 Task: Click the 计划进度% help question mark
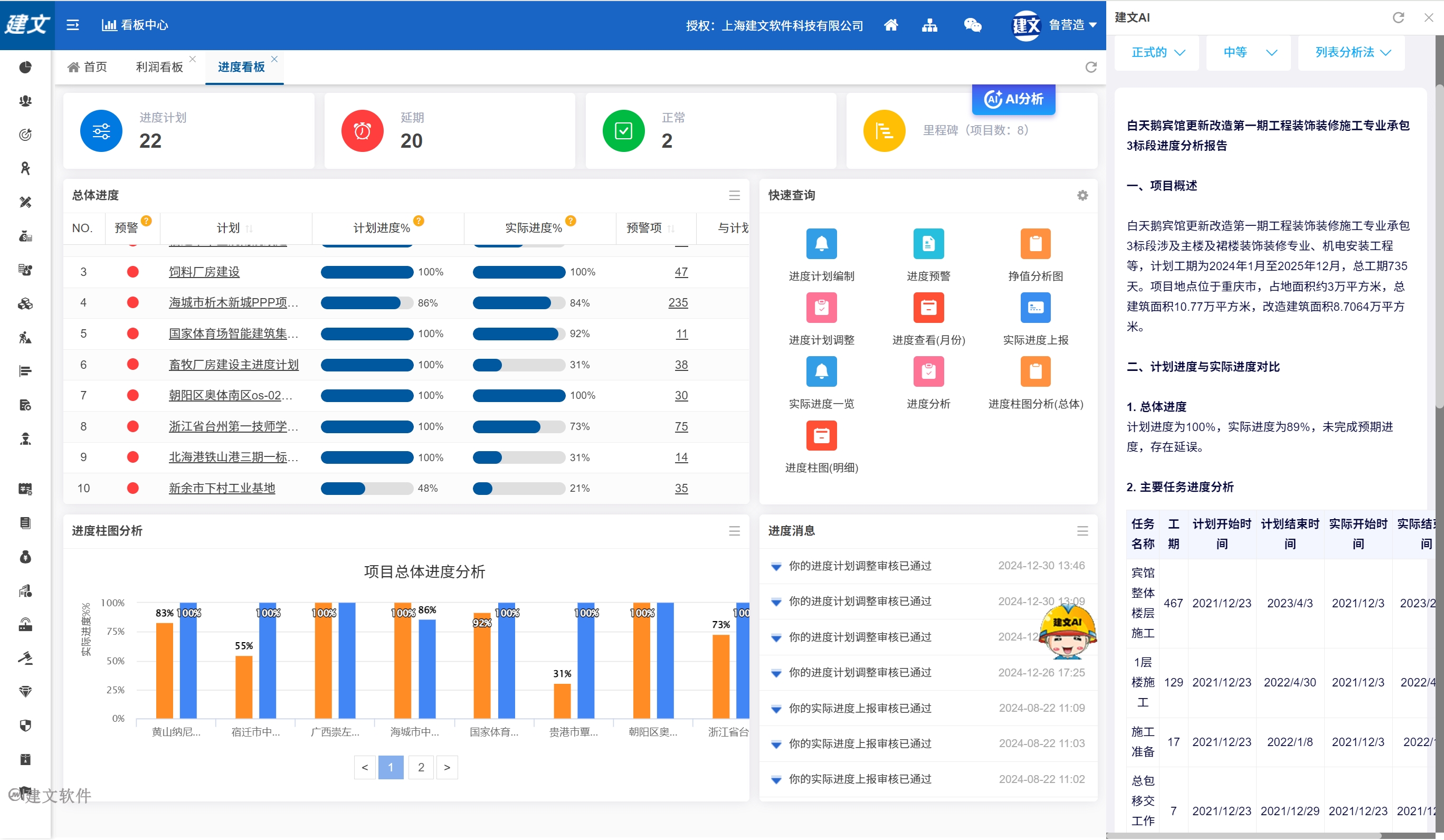tap(419, 221)
